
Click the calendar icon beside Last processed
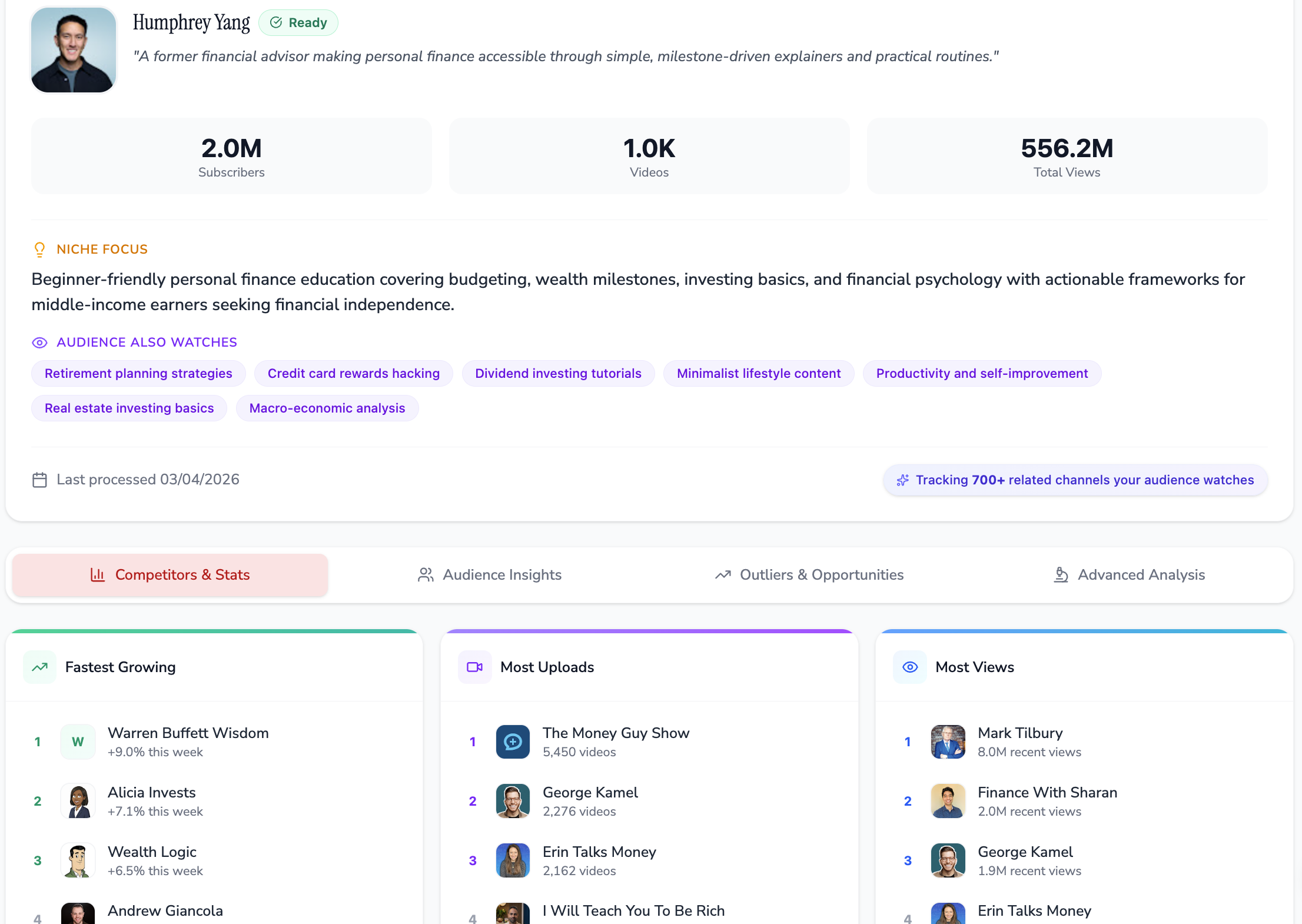coord(39,480)
